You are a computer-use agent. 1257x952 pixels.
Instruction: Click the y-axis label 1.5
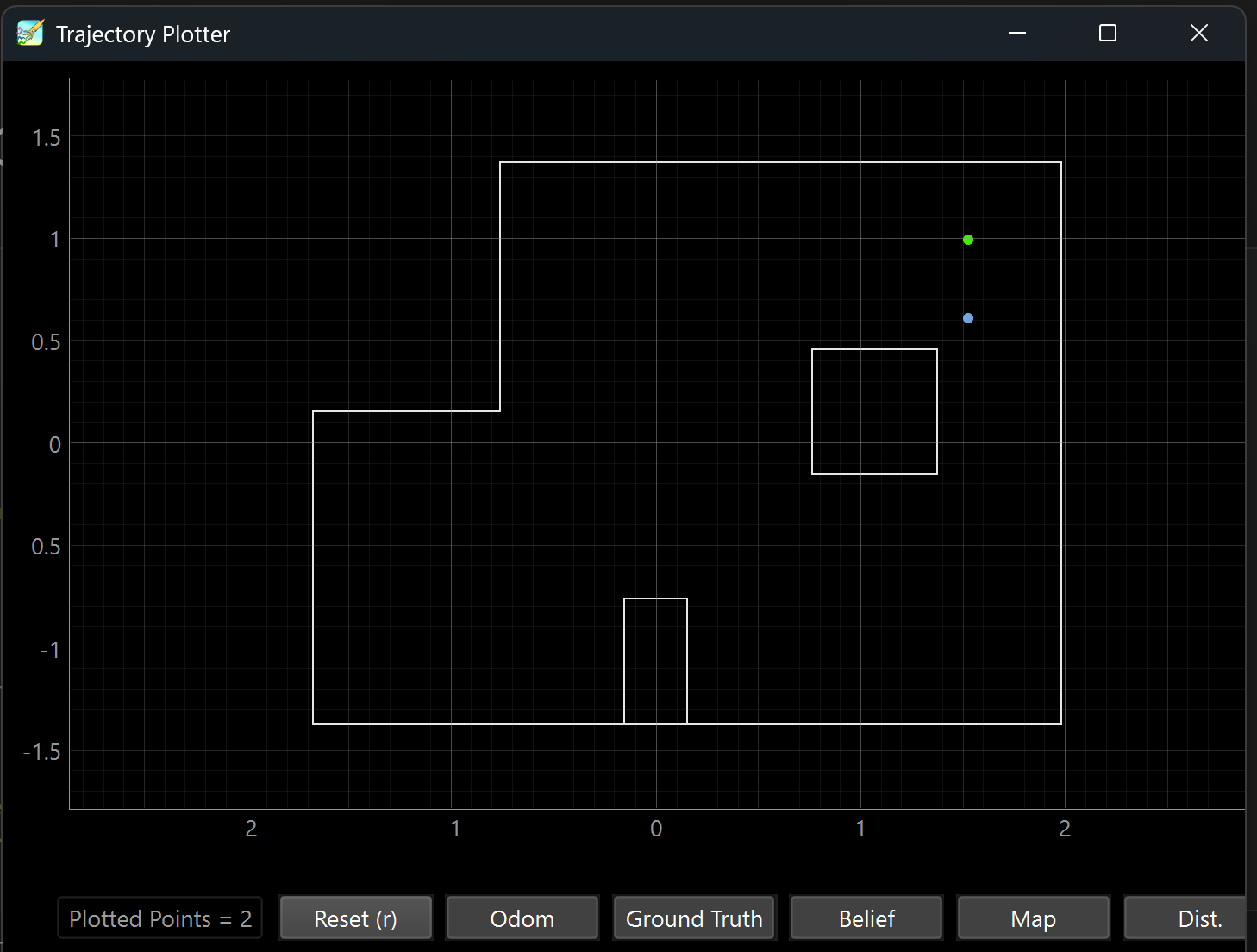pos(47,138)
